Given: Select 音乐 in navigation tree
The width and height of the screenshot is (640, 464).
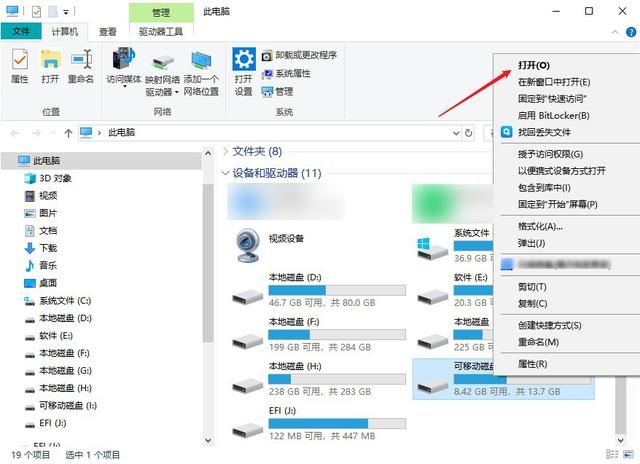Looking at the screenshot, I should tap(41, 266).
